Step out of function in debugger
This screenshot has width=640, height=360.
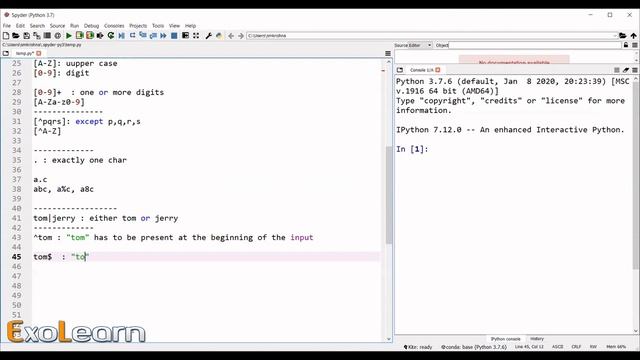[153, 36]
